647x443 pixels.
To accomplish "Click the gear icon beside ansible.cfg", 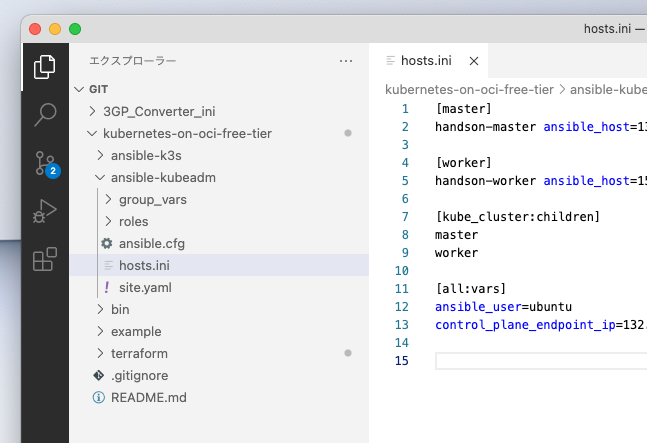I will [x=107, y=243].
